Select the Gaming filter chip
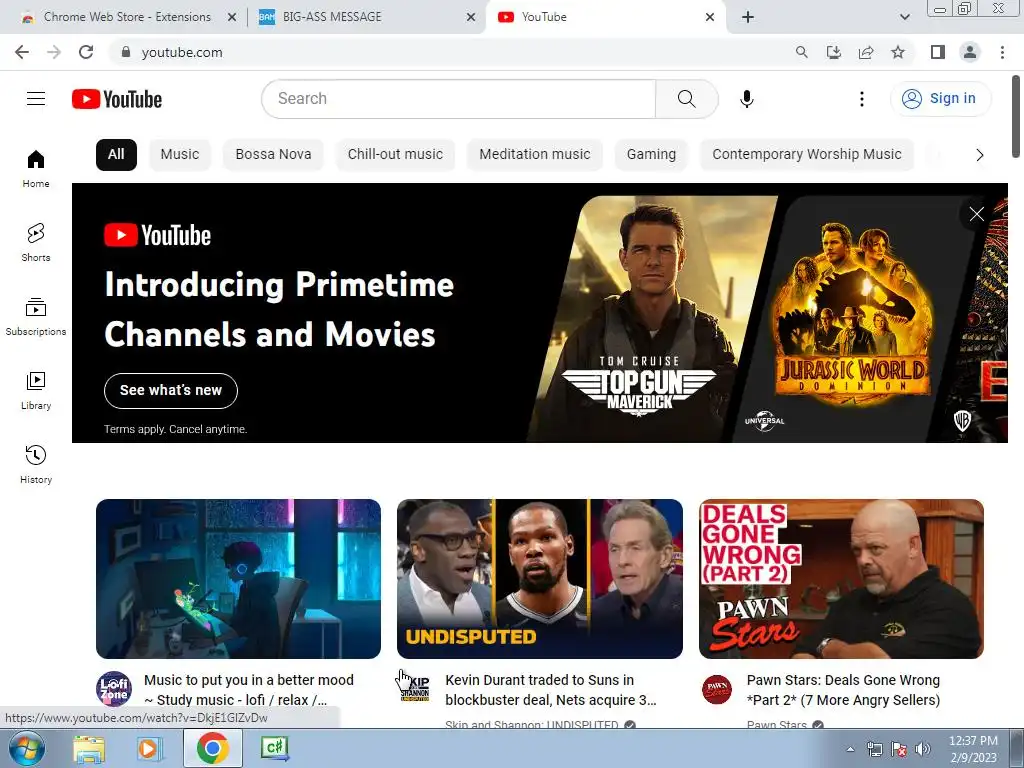 [x=651, y=155]
